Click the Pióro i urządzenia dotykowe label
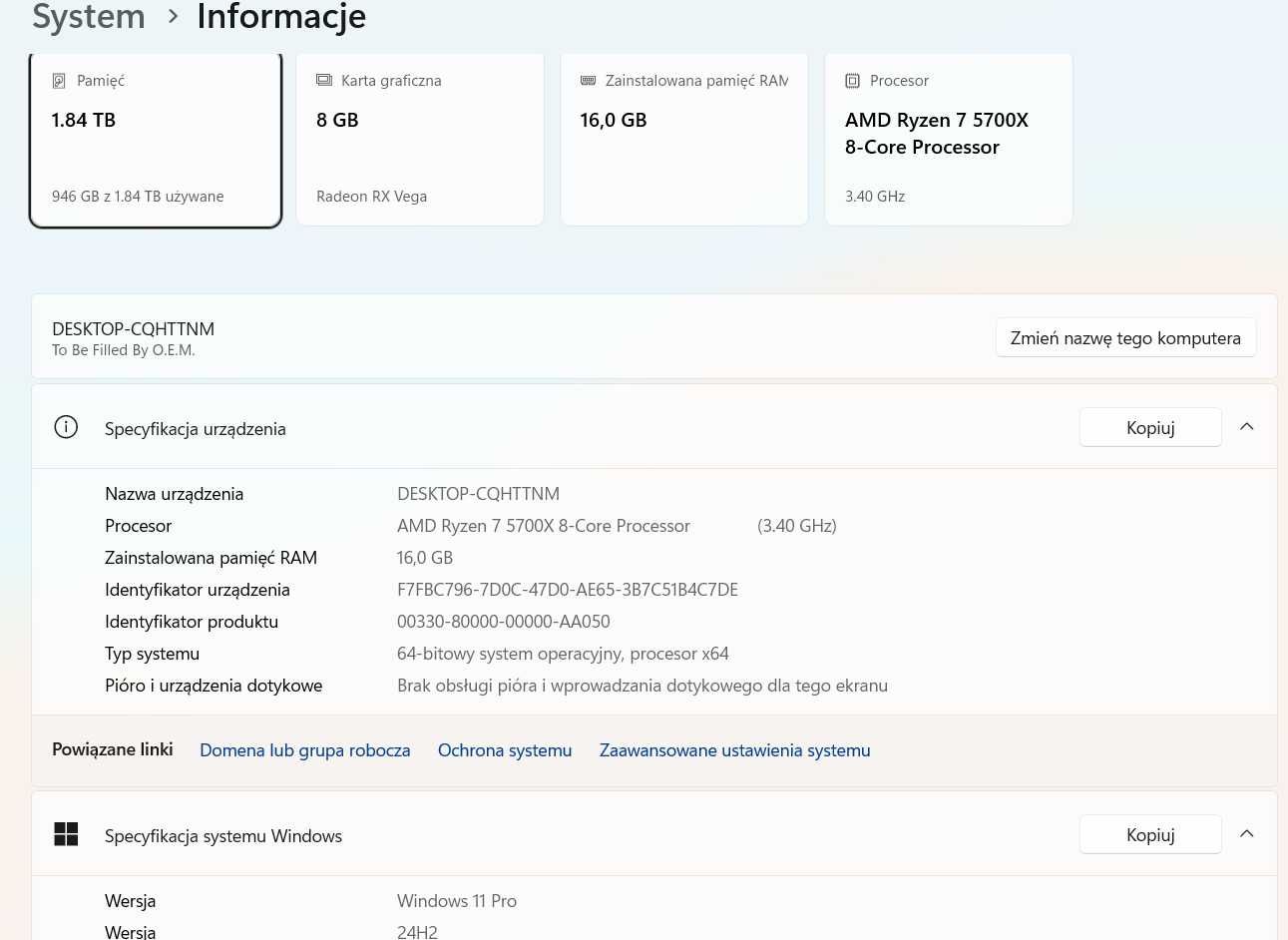 (214, 686)
